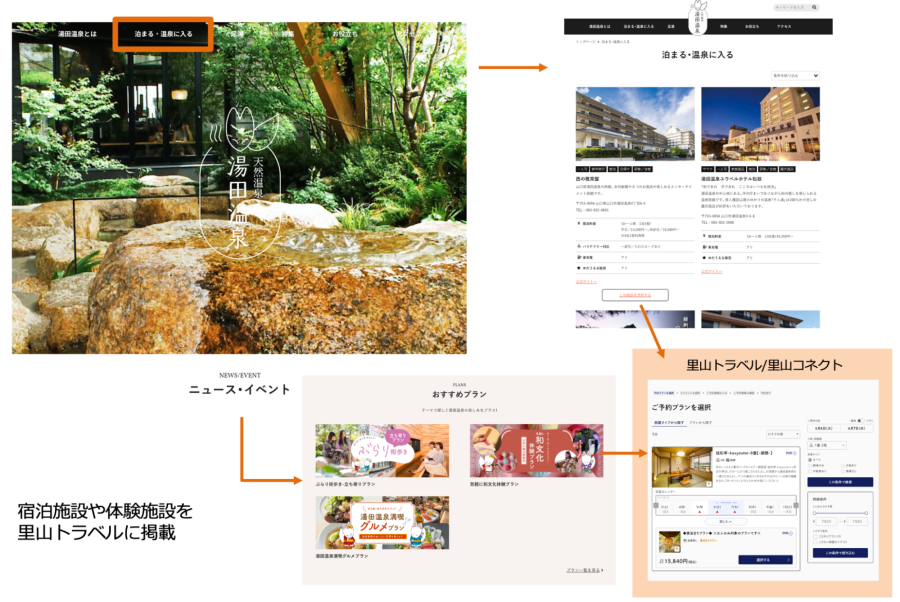Click the この条件で検索 search button
The width and height of the screenshot is (900, 602).
coord(840,482)
